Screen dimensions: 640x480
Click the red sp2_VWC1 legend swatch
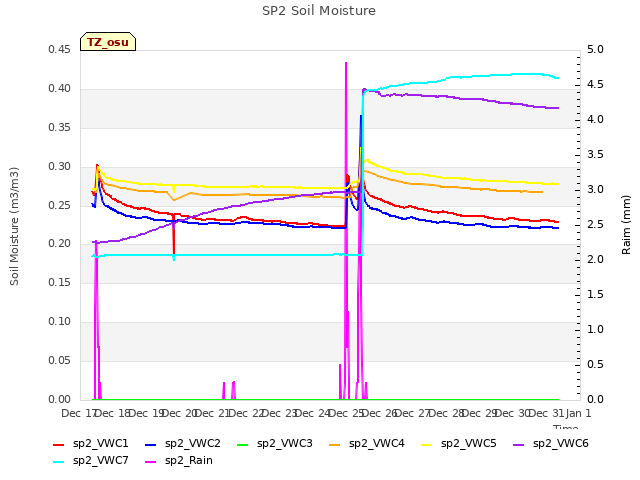pos(59,445)
